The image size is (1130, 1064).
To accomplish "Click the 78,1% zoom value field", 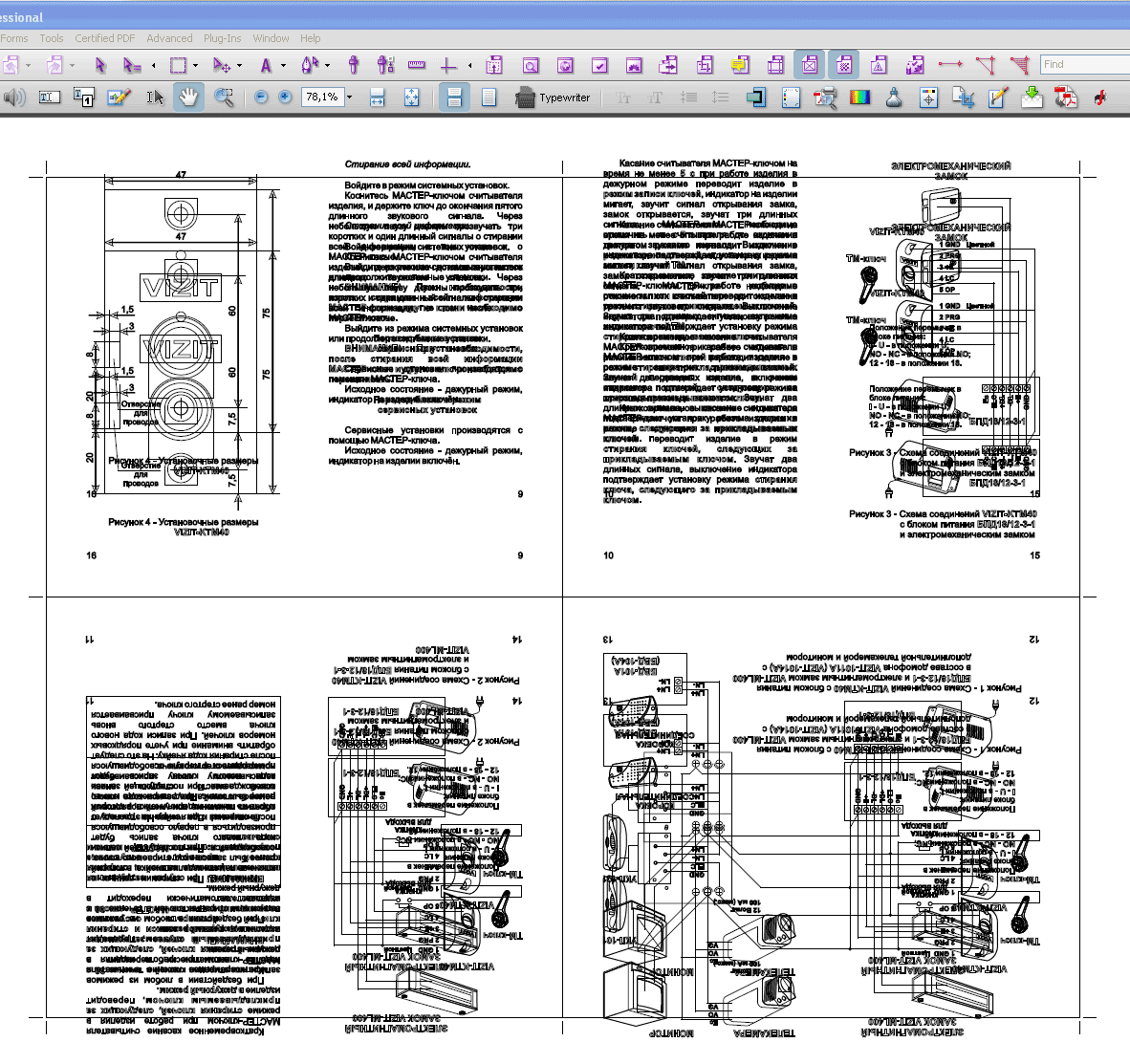I will (322, 97).
